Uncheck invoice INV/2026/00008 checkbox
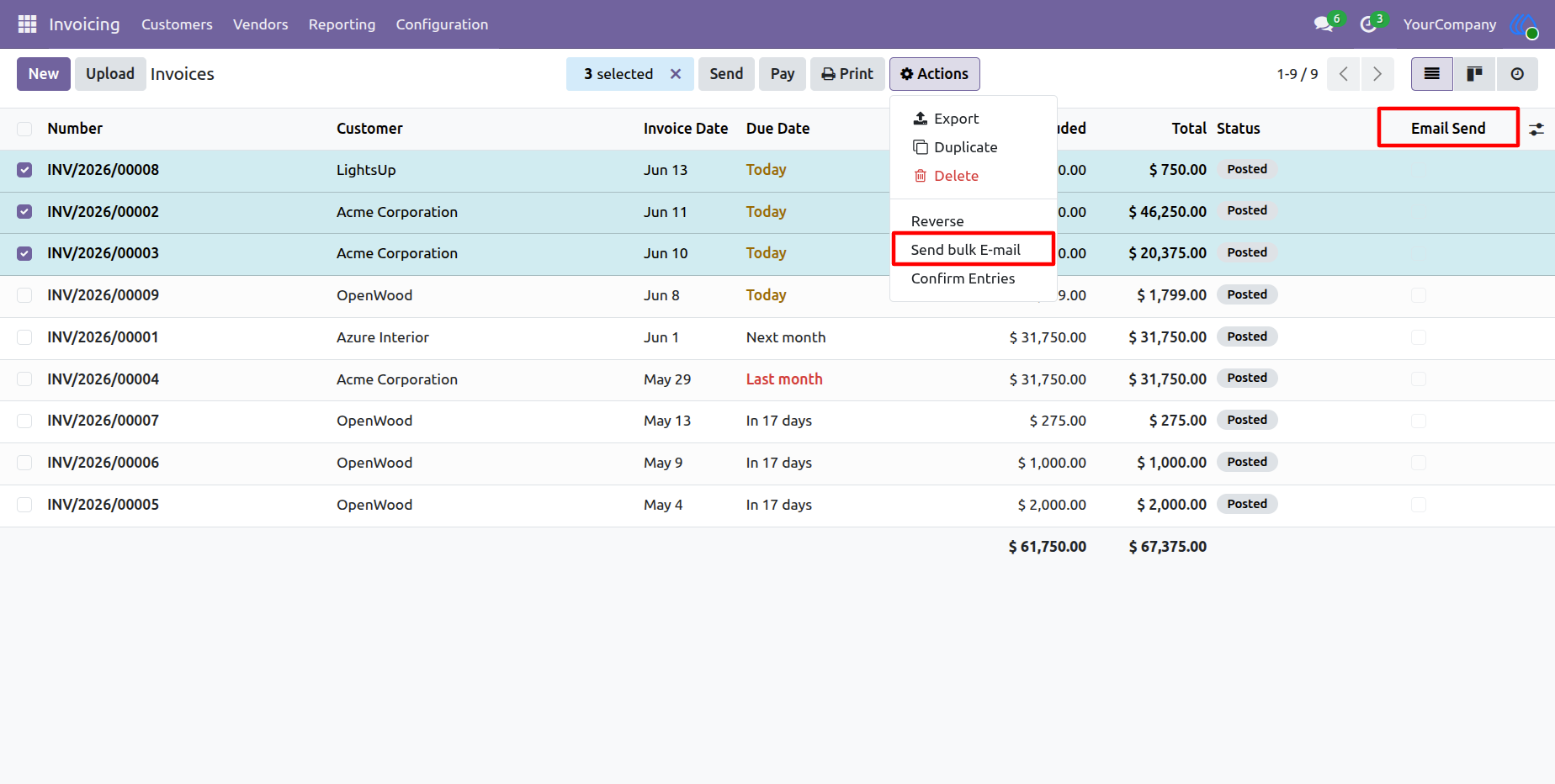1555x784 pixels. click(x=24, y=170)
